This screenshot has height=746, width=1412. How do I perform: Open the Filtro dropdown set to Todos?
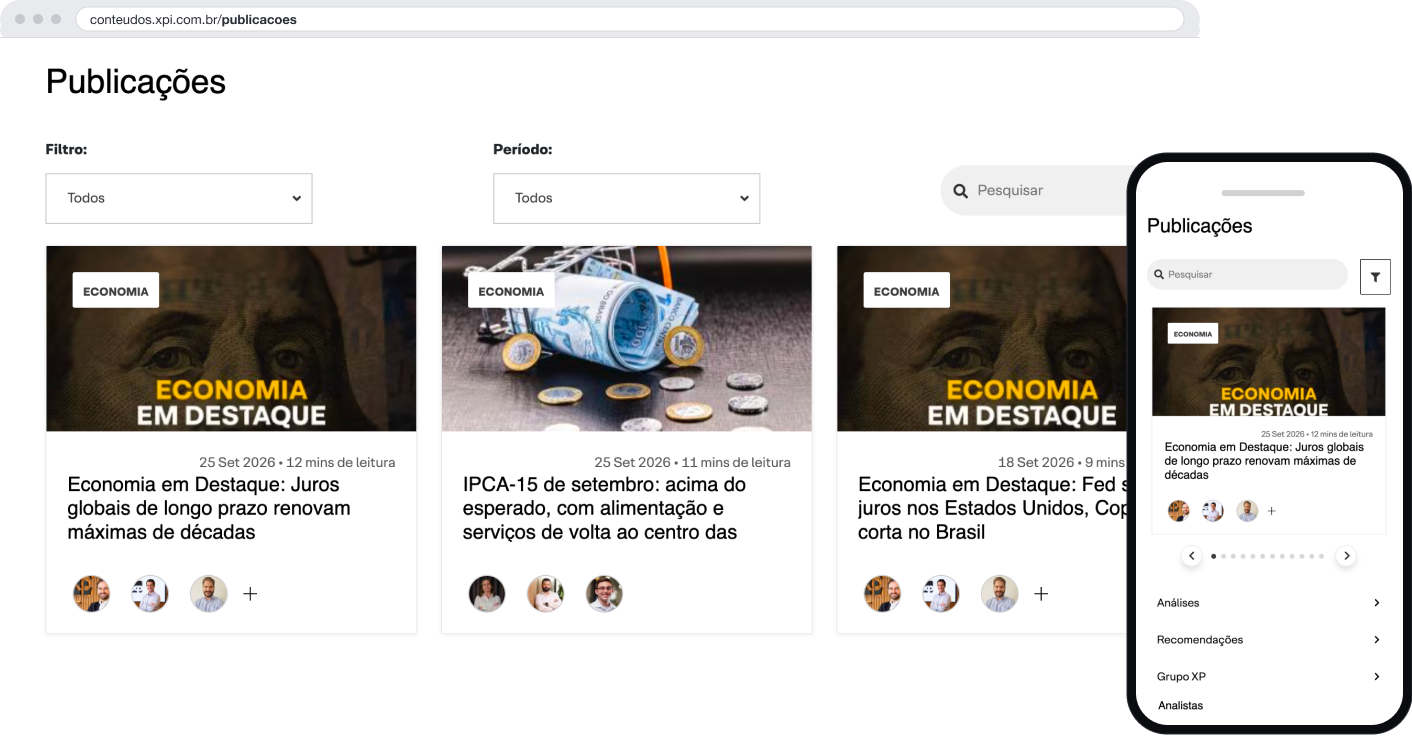[x=179, y=198]
